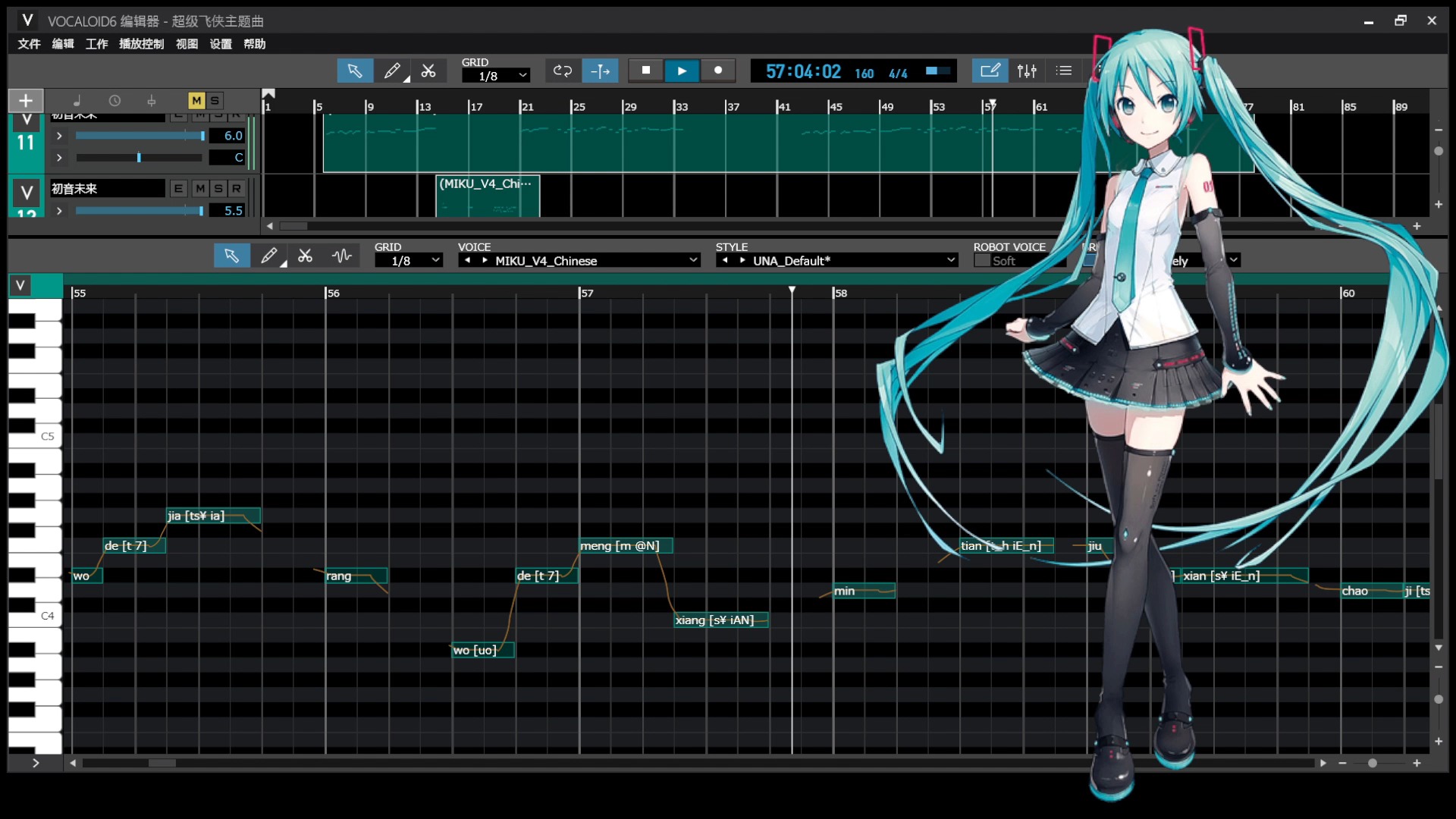The height and width of the screenshot is (819, 1456).
Task: Expand track 11 volume row chevron
Action: 59,136
